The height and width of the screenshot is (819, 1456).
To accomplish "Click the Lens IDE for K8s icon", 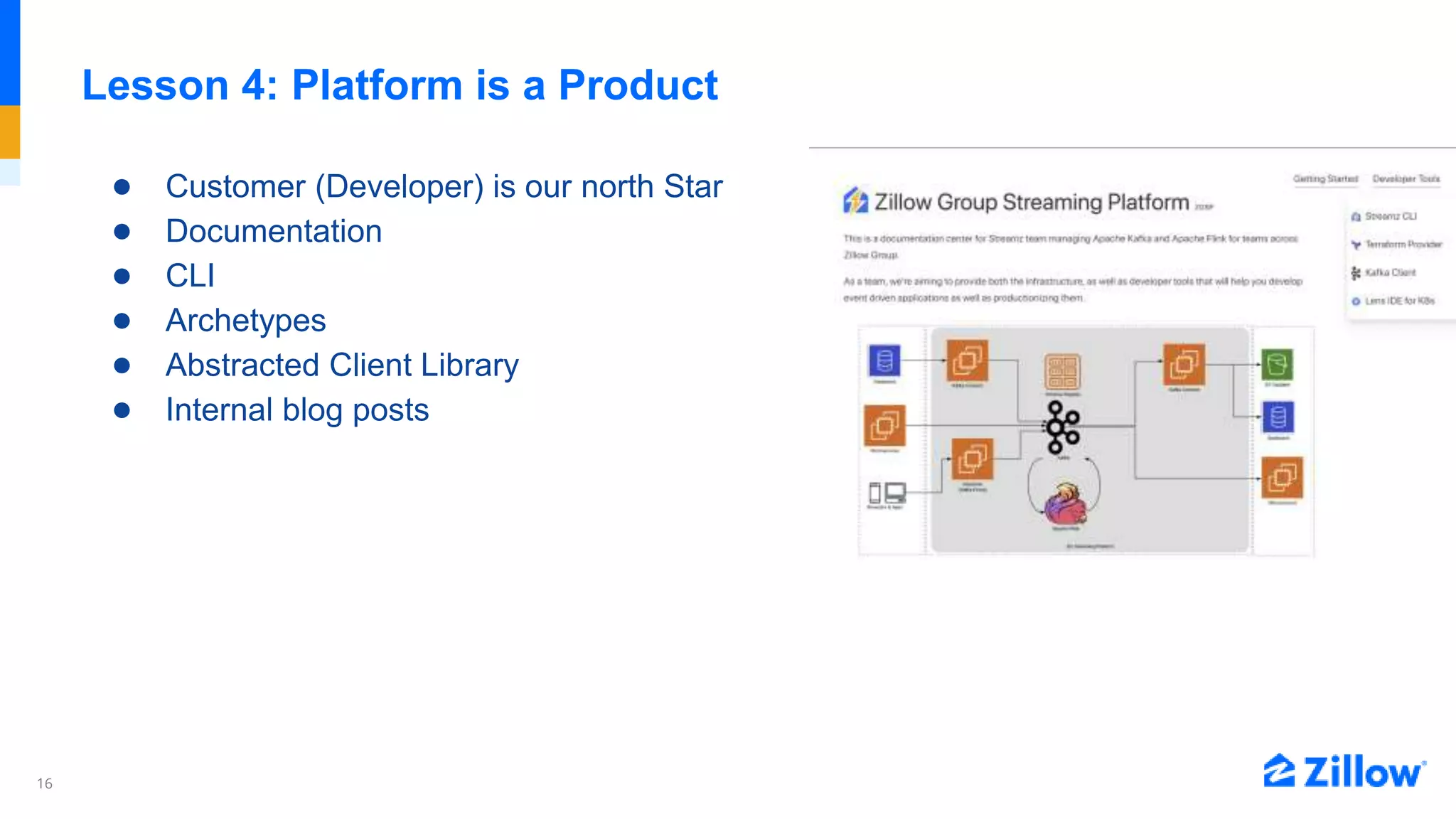I will click(1356, 301).
